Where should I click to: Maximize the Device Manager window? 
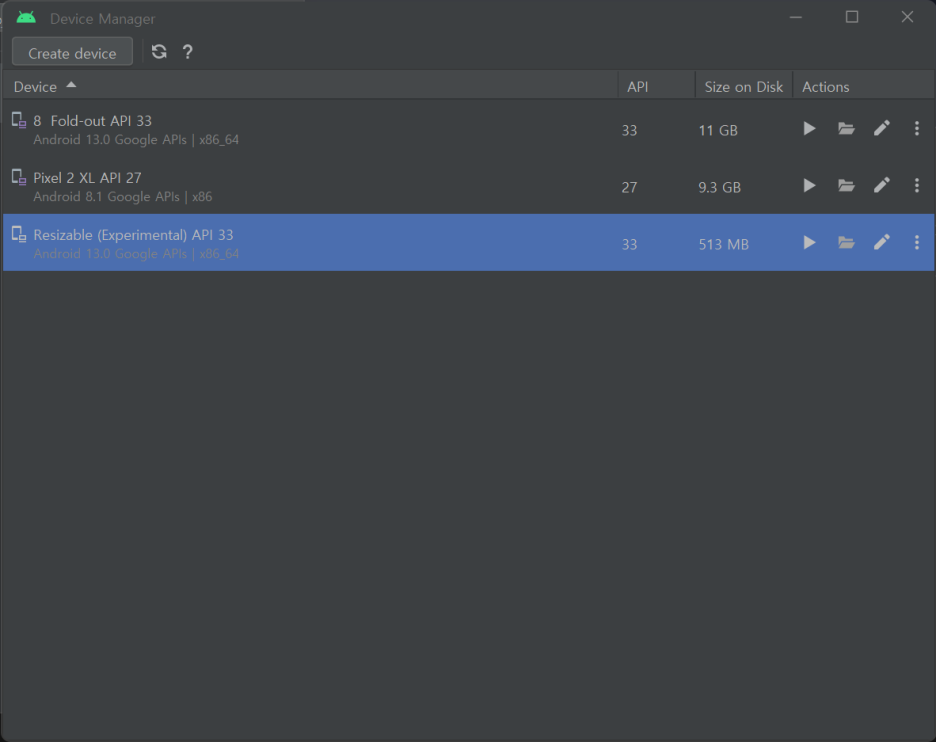click(x=852, y=17)
